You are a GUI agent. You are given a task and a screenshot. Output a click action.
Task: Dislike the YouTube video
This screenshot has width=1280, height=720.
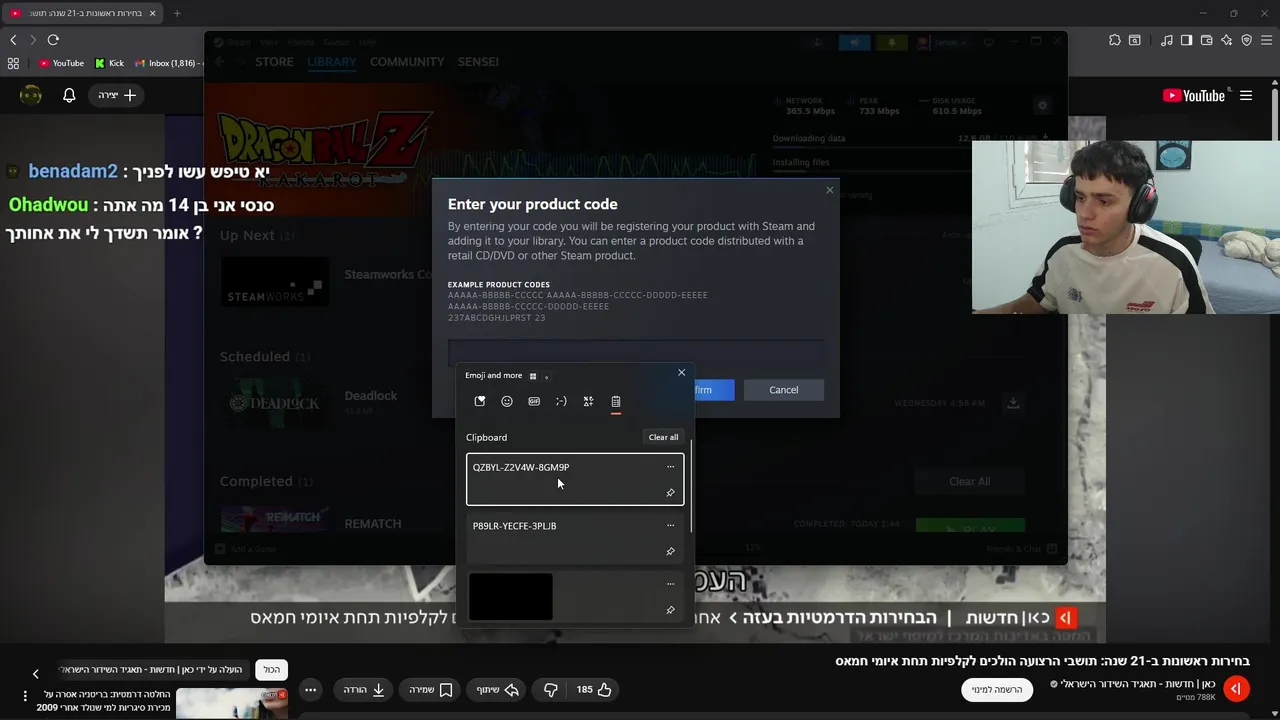click(551, 689)
